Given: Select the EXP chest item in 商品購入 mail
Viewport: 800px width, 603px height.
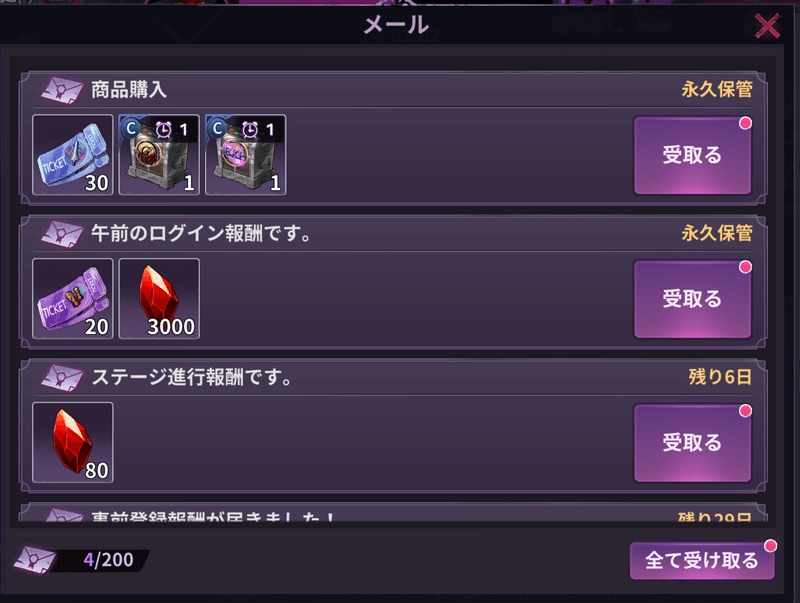Looking at the screenshot, I should click(x=245, y=155).
